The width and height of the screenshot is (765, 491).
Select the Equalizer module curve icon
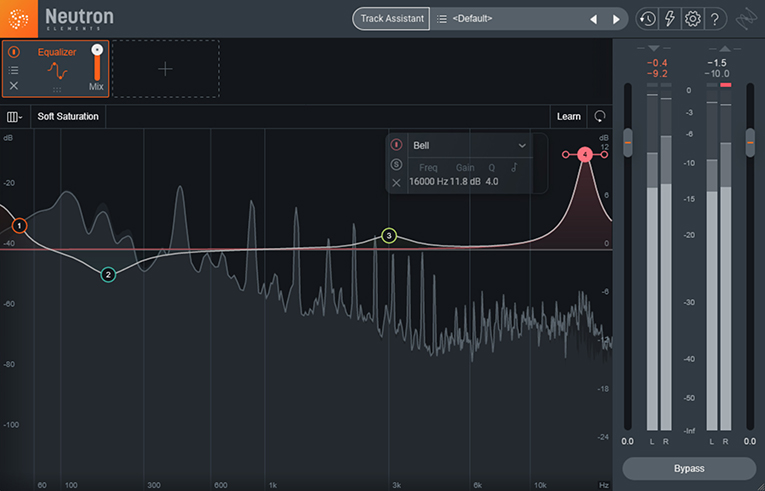coord(57,71)
